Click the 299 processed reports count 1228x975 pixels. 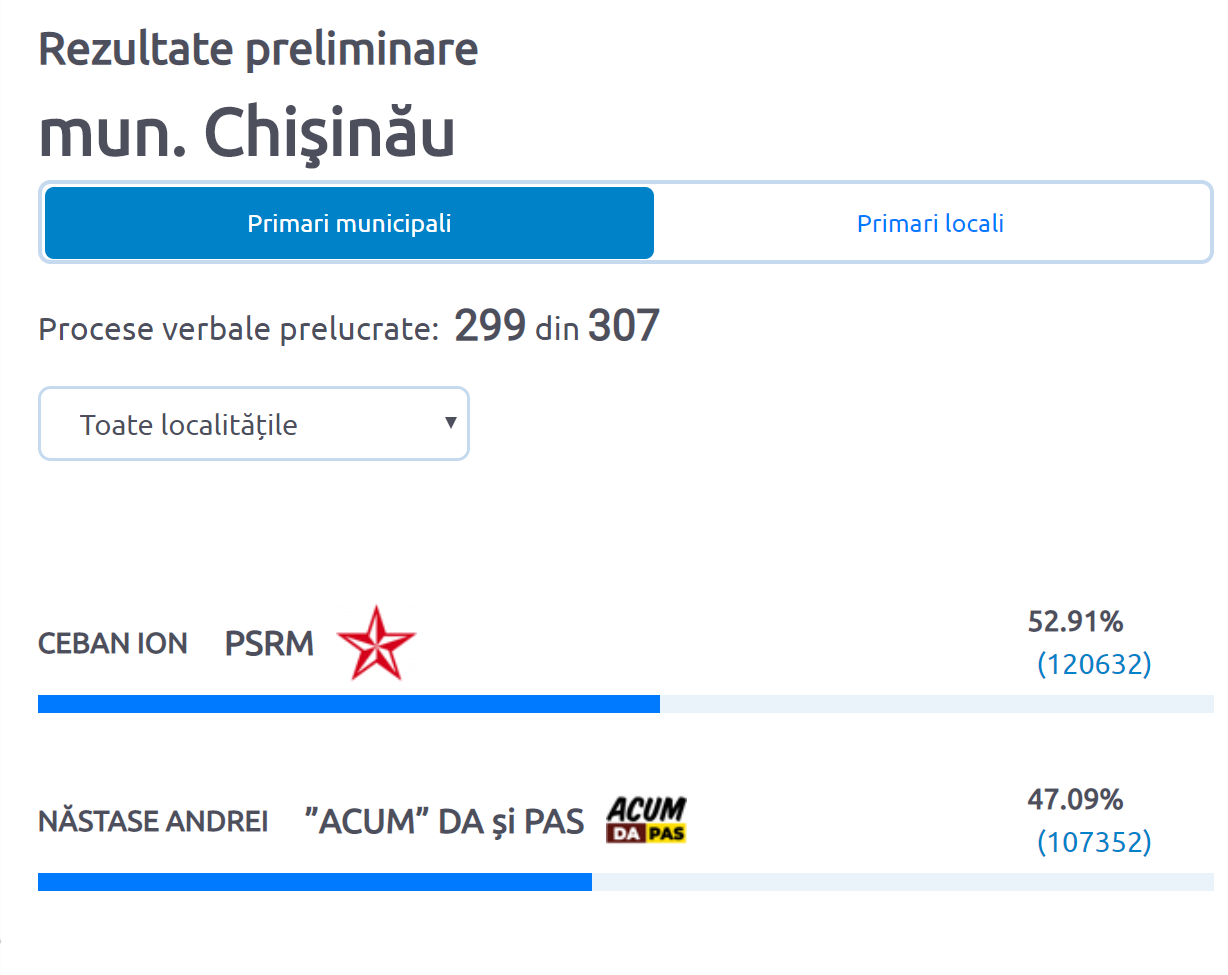(490, 326)
